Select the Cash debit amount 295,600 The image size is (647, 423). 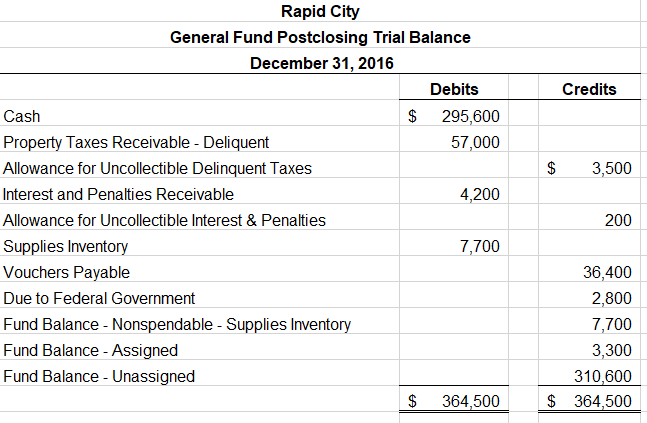[470, 116]
